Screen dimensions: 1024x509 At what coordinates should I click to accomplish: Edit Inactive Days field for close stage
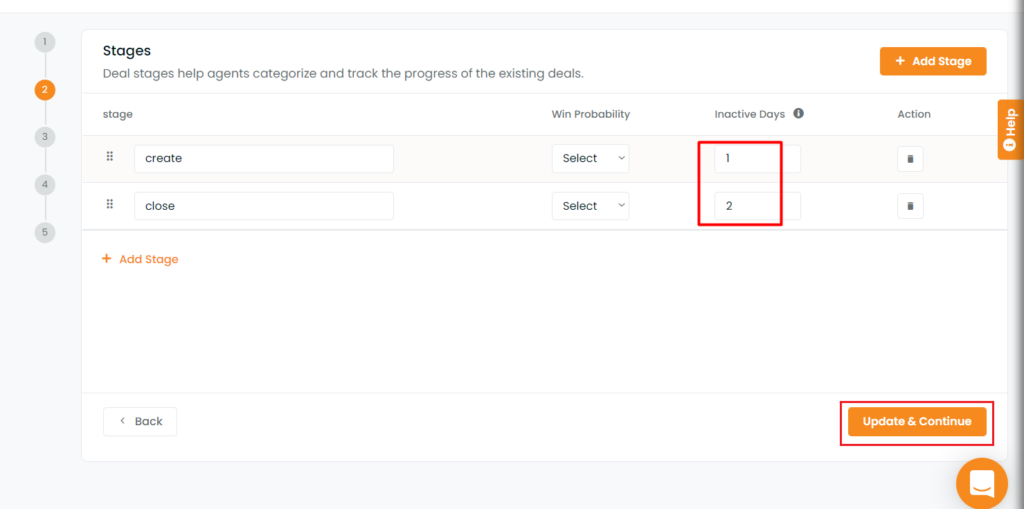pyautogui.click(x=756, y=206)
